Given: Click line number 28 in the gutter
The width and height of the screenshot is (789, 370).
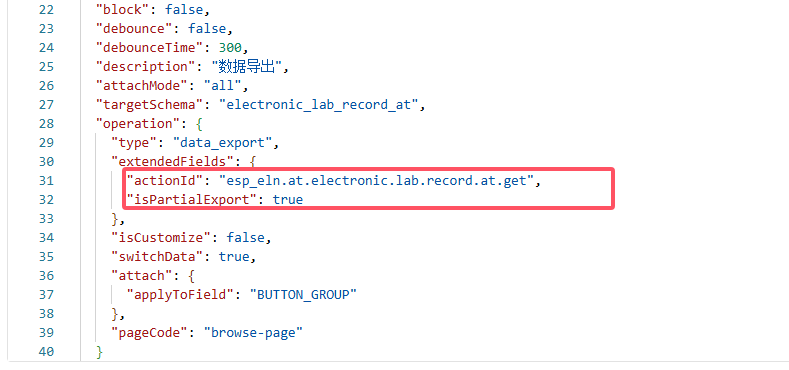Looking at the screenshot, I should [46, 124].
